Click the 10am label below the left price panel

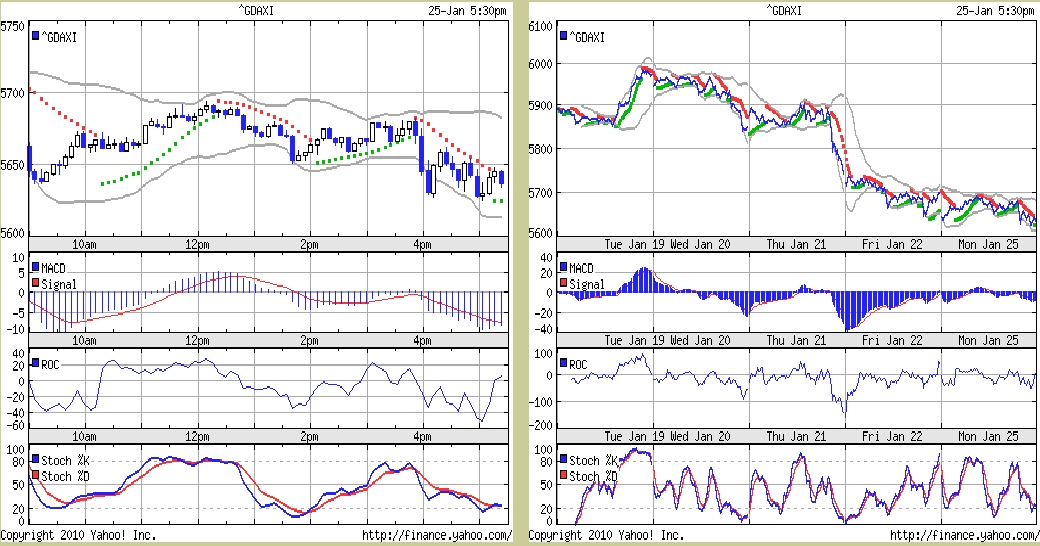pyautogui.click(x=84, y=244)
